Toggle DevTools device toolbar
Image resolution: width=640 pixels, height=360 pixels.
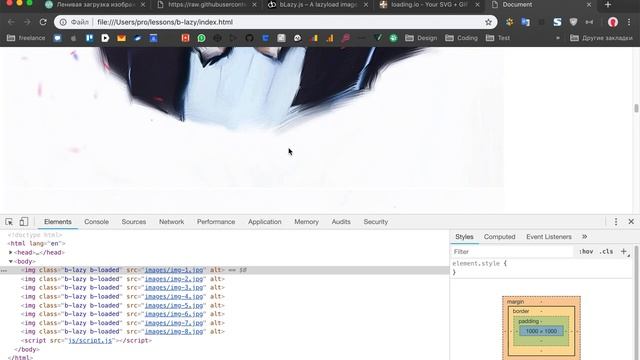tap(24, 222)
